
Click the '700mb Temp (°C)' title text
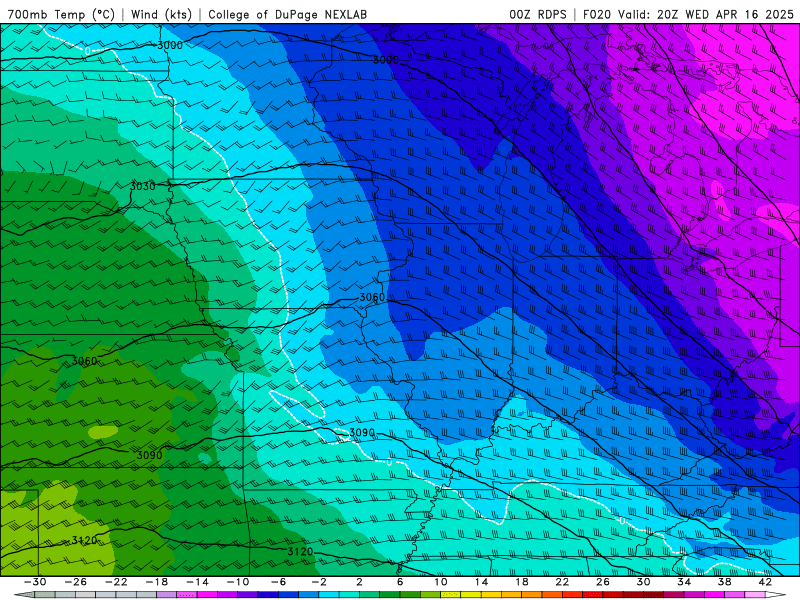[x=61, y=14]
